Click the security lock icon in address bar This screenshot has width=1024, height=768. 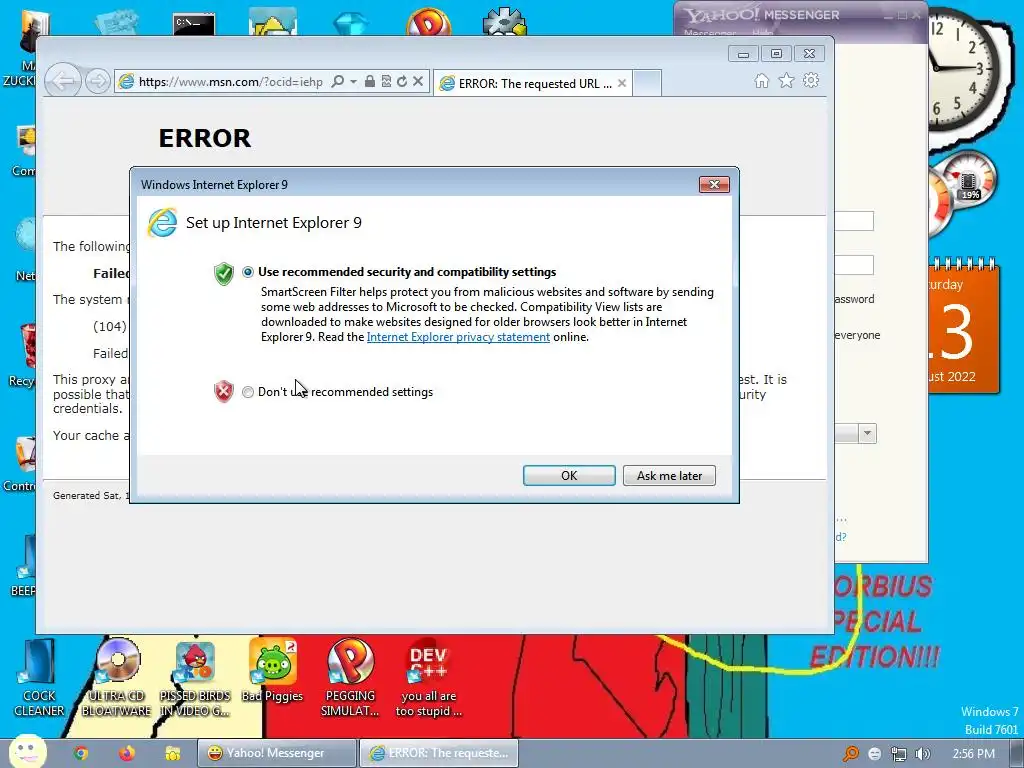pyautogui.click(x=370, y=81)
